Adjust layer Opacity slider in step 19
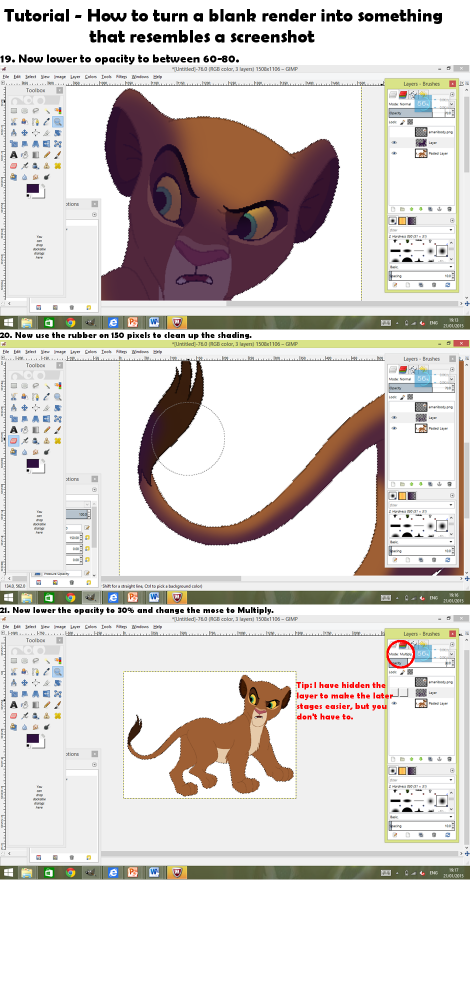470x1000 pixels. tap(422, 113)
